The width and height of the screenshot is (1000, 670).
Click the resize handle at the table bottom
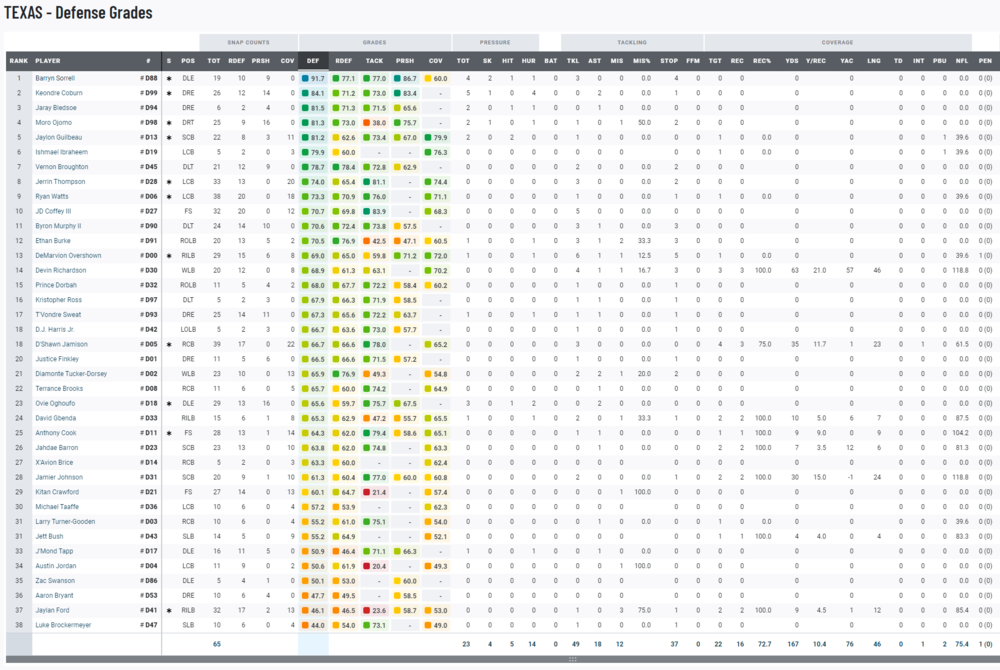click(x=572, y=660)
